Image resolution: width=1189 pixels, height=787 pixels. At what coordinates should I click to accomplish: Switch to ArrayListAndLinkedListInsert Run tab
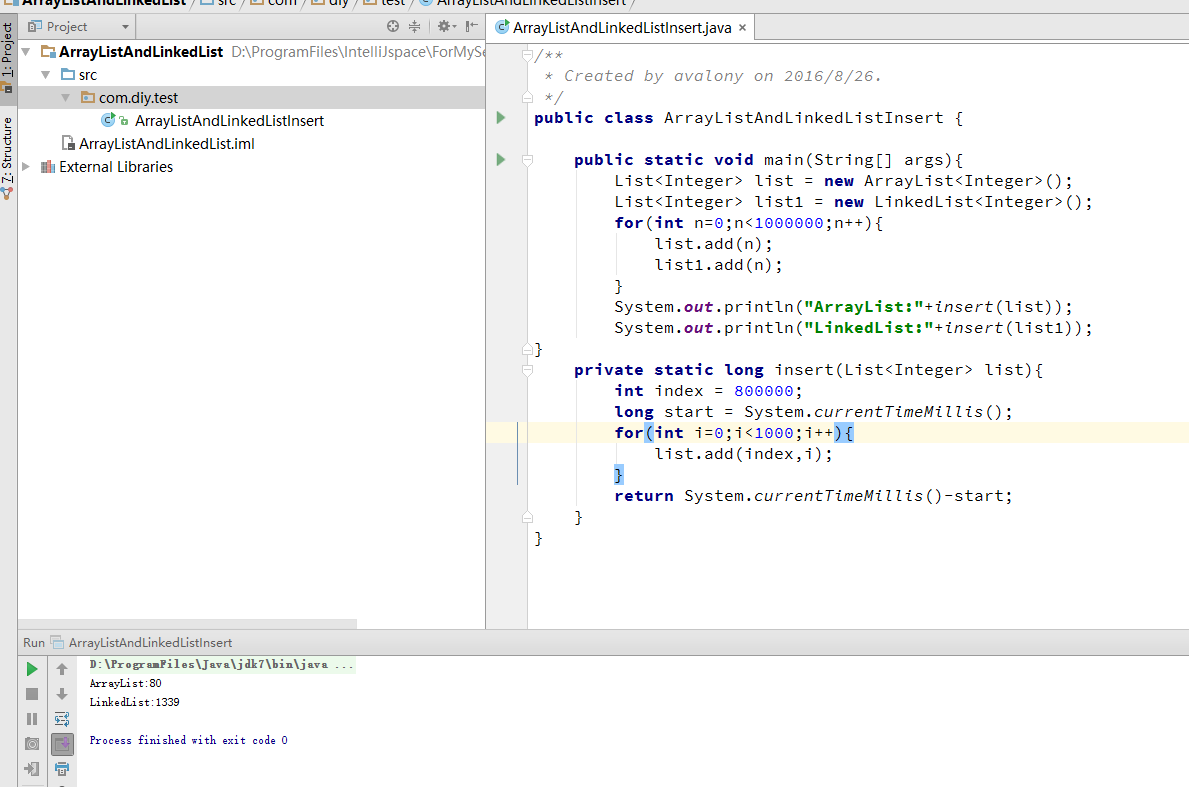(x=150, y=643)
